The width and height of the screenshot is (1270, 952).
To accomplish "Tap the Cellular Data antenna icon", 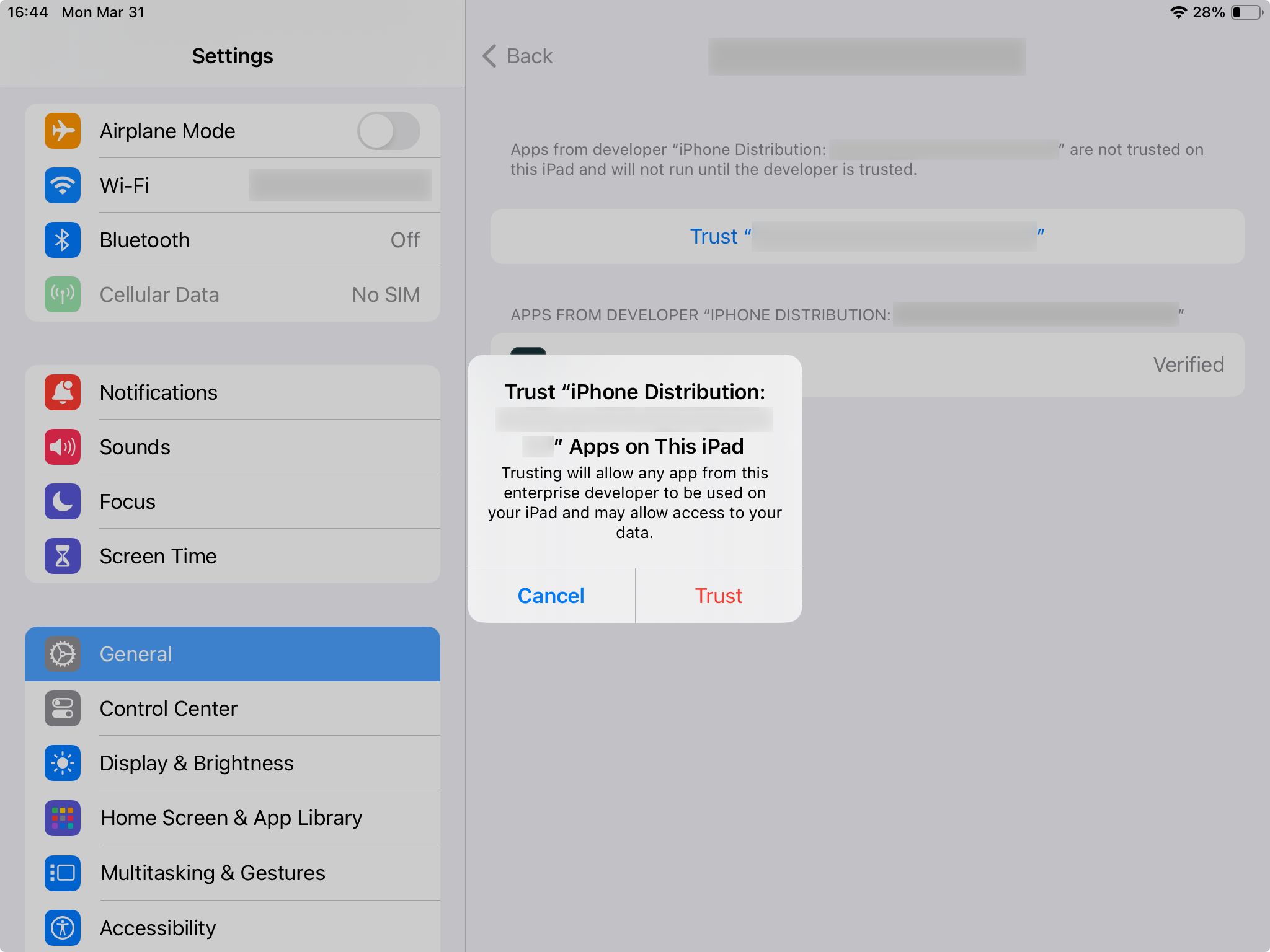I will coord(63,294).
